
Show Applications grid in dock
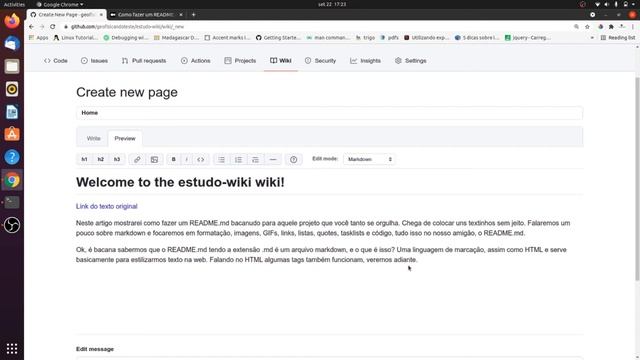[12, 349]
